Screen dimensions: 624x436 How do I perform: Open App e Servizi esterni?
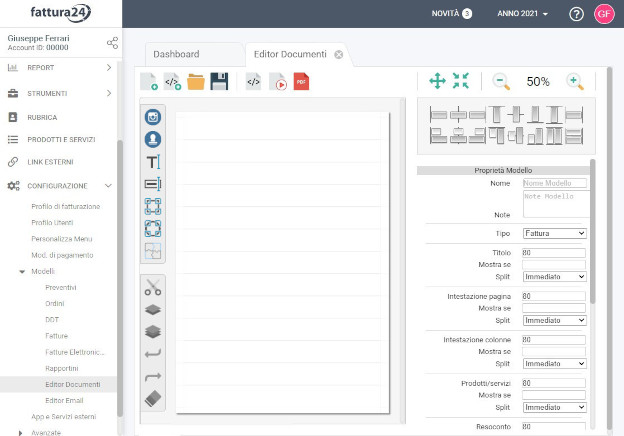pos(64,417)
